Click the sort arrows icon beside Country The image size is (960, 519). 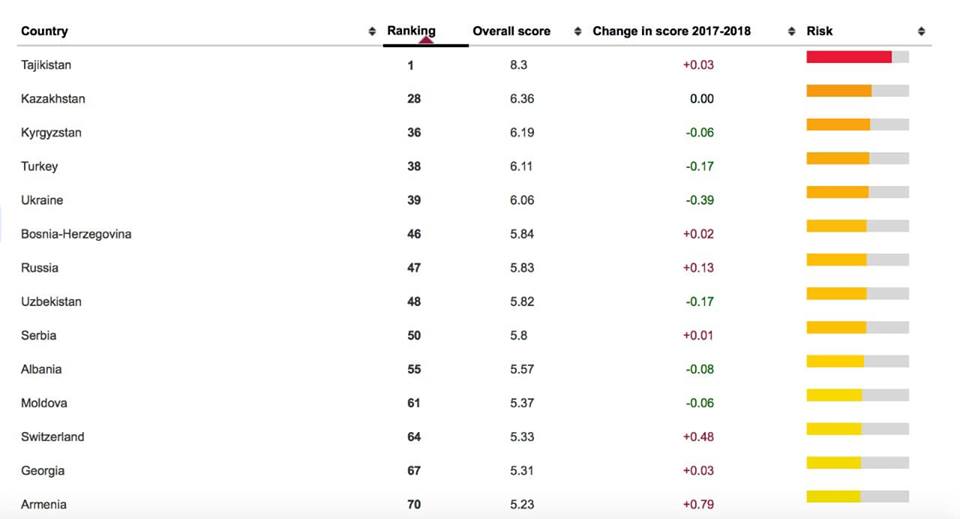click(x=372, y=32)
